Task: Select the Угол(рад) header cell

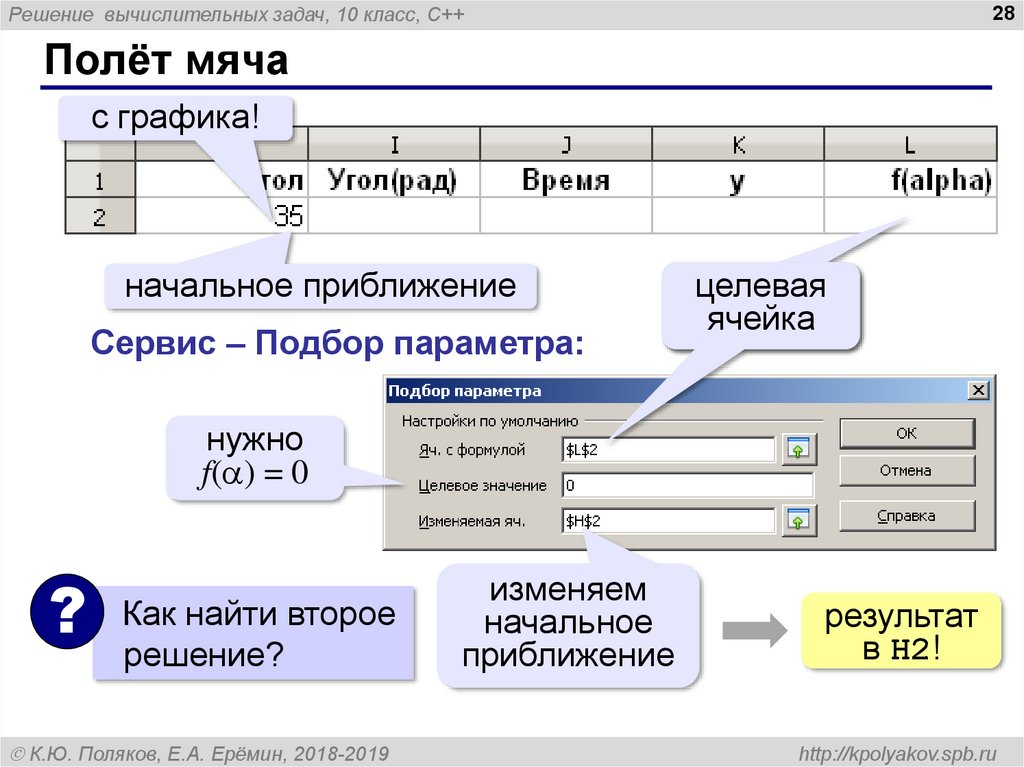Action: click(394, 180)
